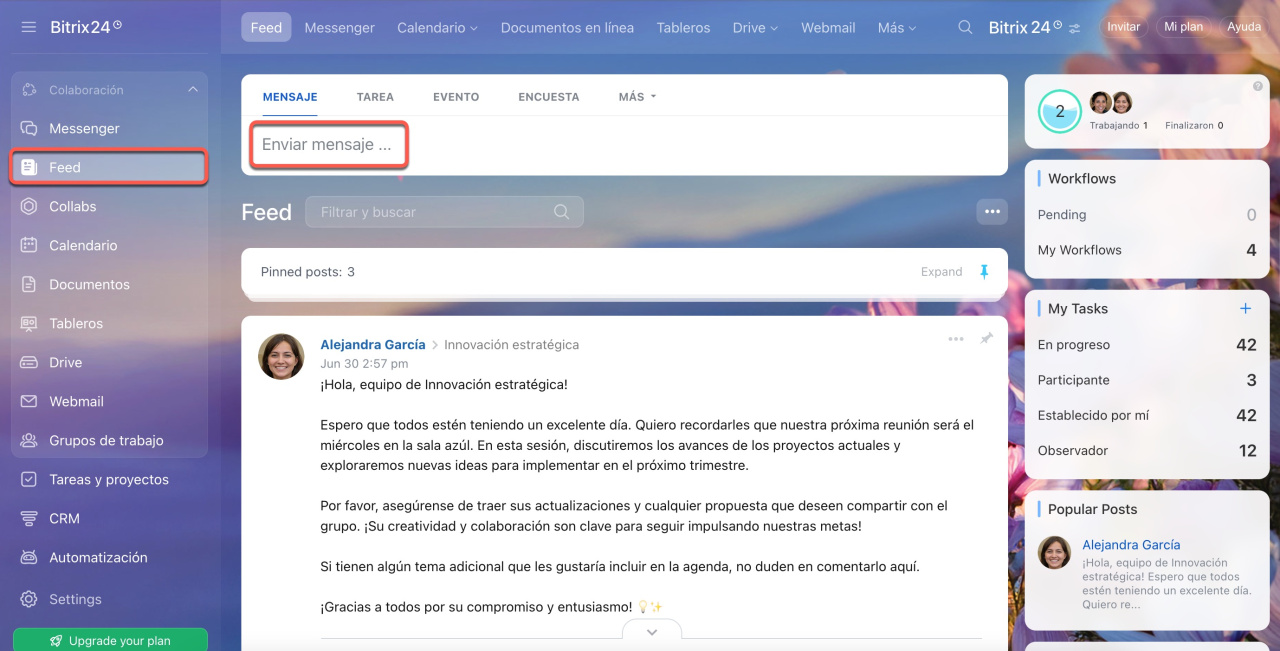Click the settings sliders icon beside top Bitrix24
The height and width of the screenshot is (651, 1280).
[1074, 28]
